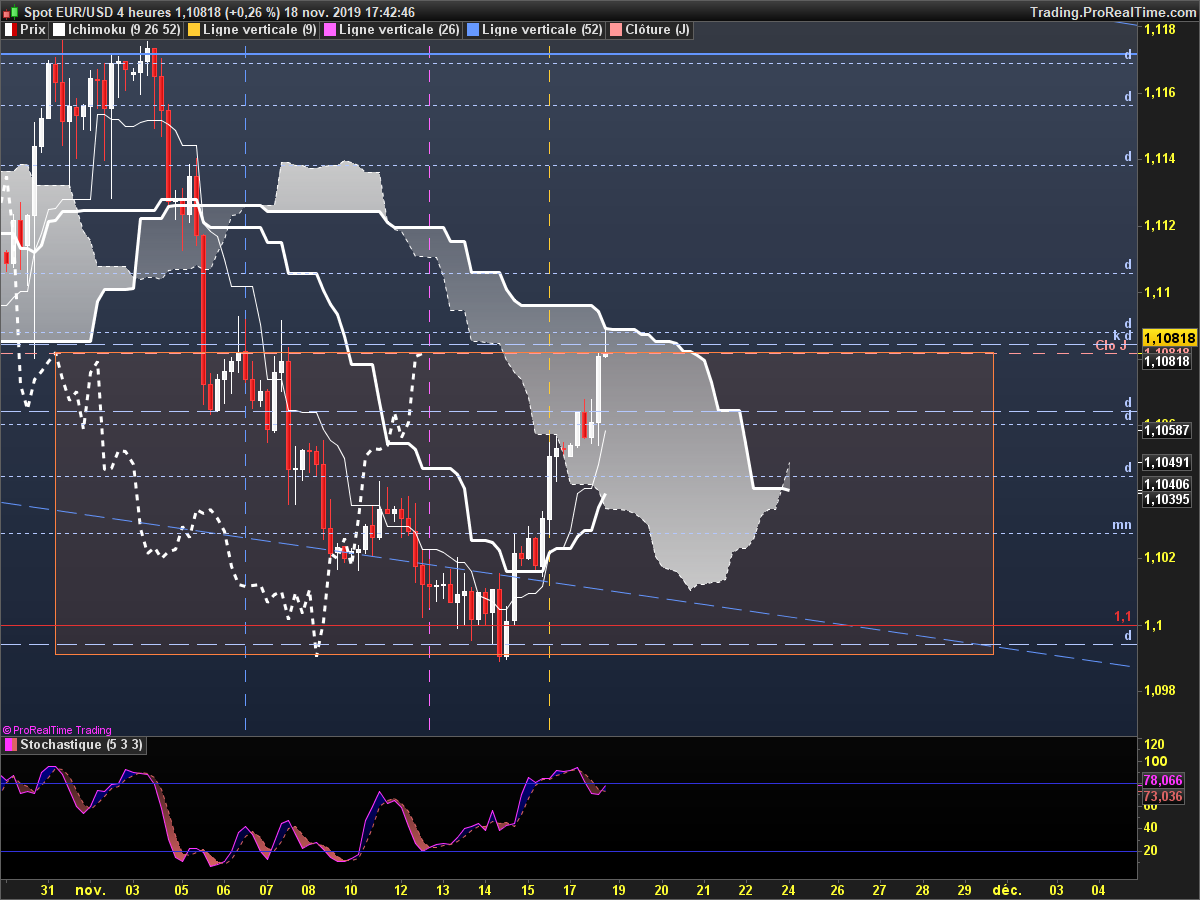
Task: Click the 1,112 price axis label
Action: [x=1160, y=226]
